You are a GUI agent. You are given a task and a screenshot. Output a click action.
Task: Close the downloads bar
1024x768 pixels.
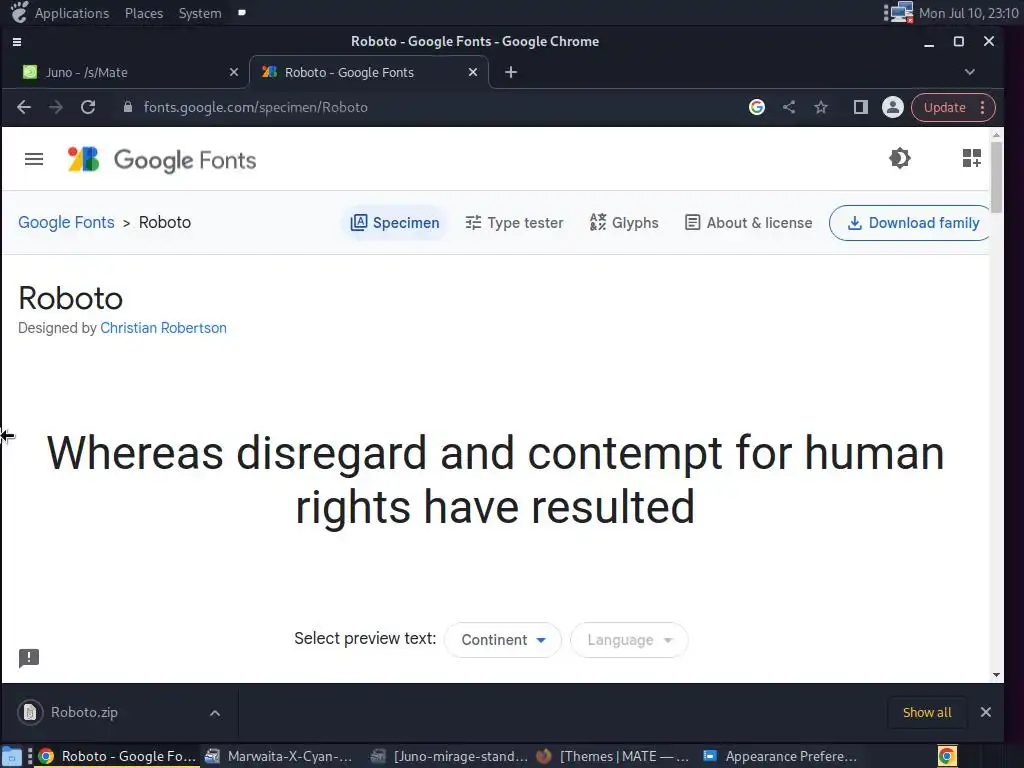coord(985,712)
